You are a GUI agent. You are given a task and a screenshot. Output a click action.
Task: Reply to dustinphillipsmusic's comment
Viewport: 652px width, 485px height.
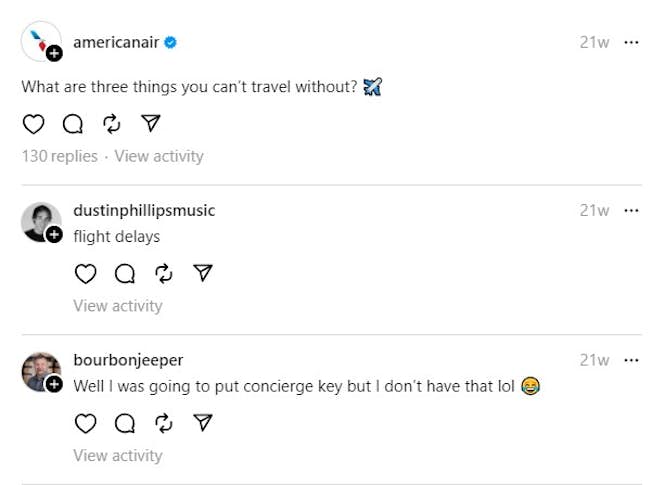click(x=125, y=273)
